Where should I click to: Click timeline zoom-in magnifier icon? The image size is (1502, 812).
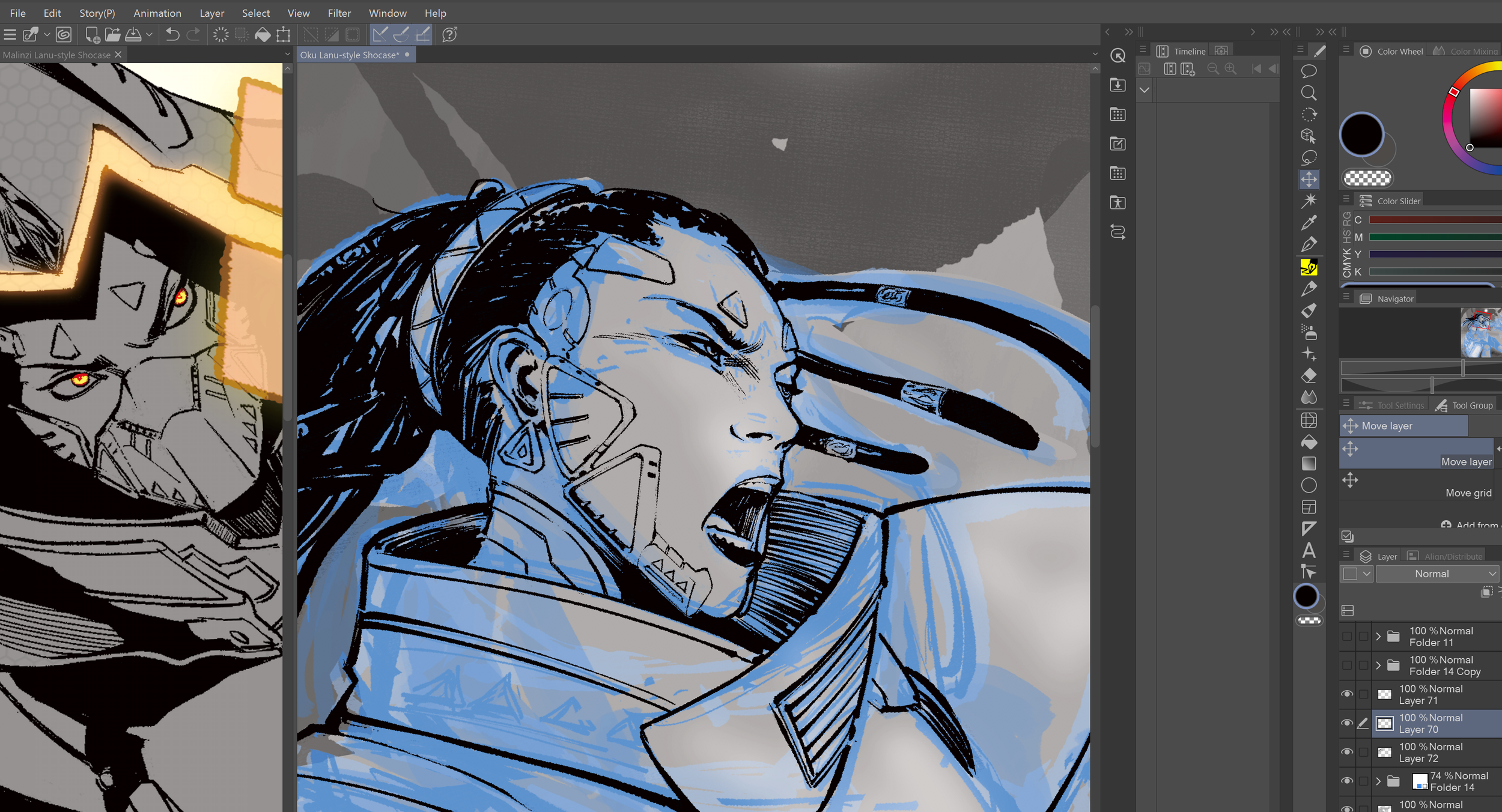tap(1230, 69)
